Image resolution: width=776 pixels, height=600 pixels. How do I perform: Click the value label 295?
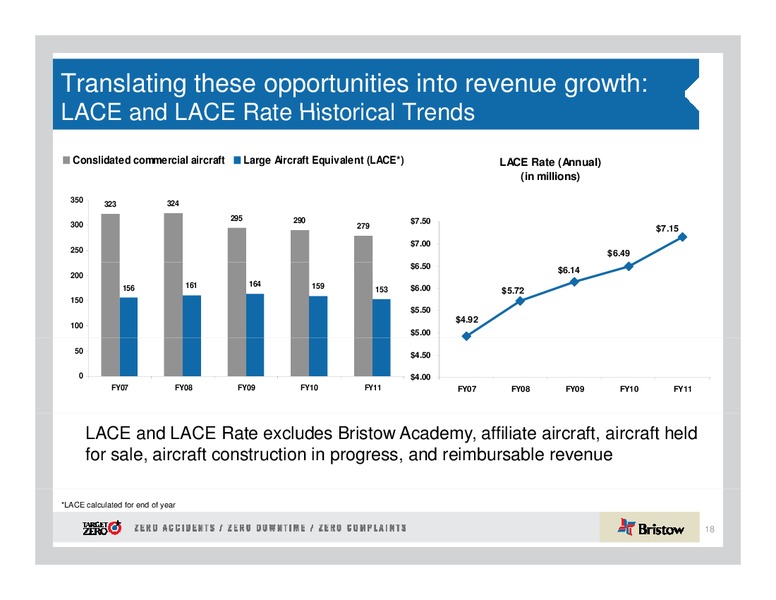click(x=237, y=218)
